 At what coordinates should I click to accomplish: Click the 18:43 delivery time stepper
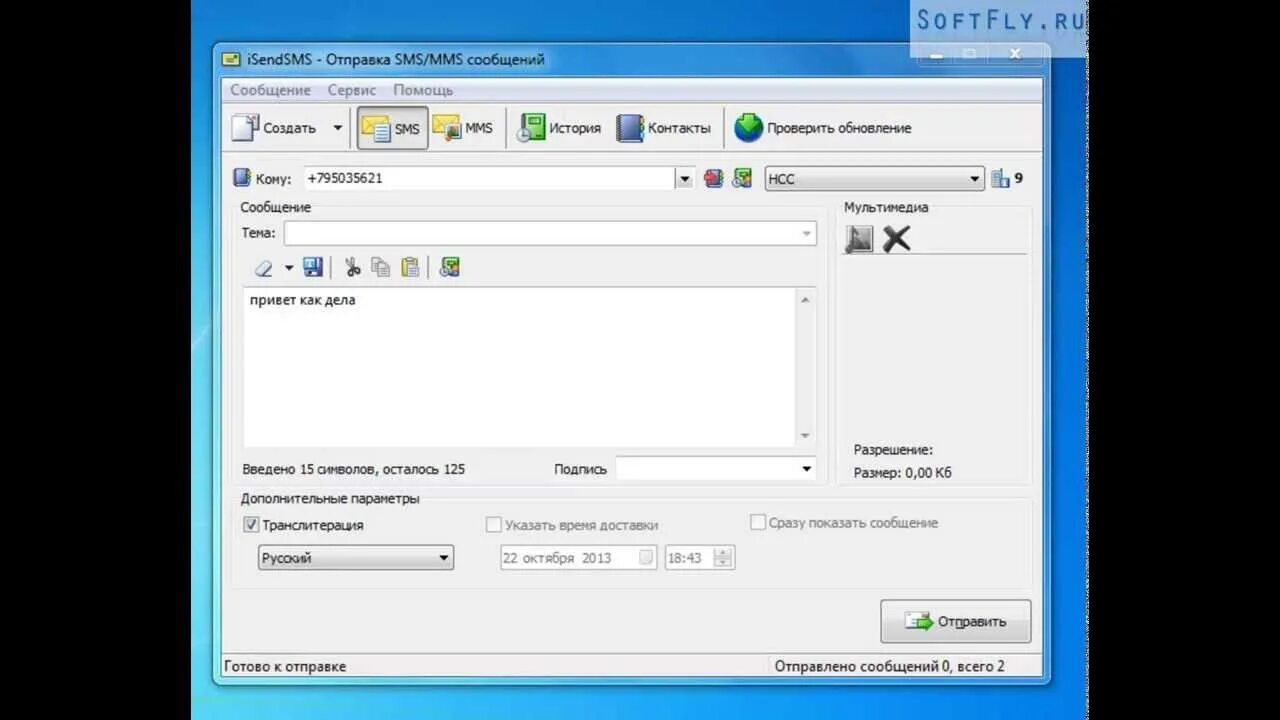click(x=724, y=558)
